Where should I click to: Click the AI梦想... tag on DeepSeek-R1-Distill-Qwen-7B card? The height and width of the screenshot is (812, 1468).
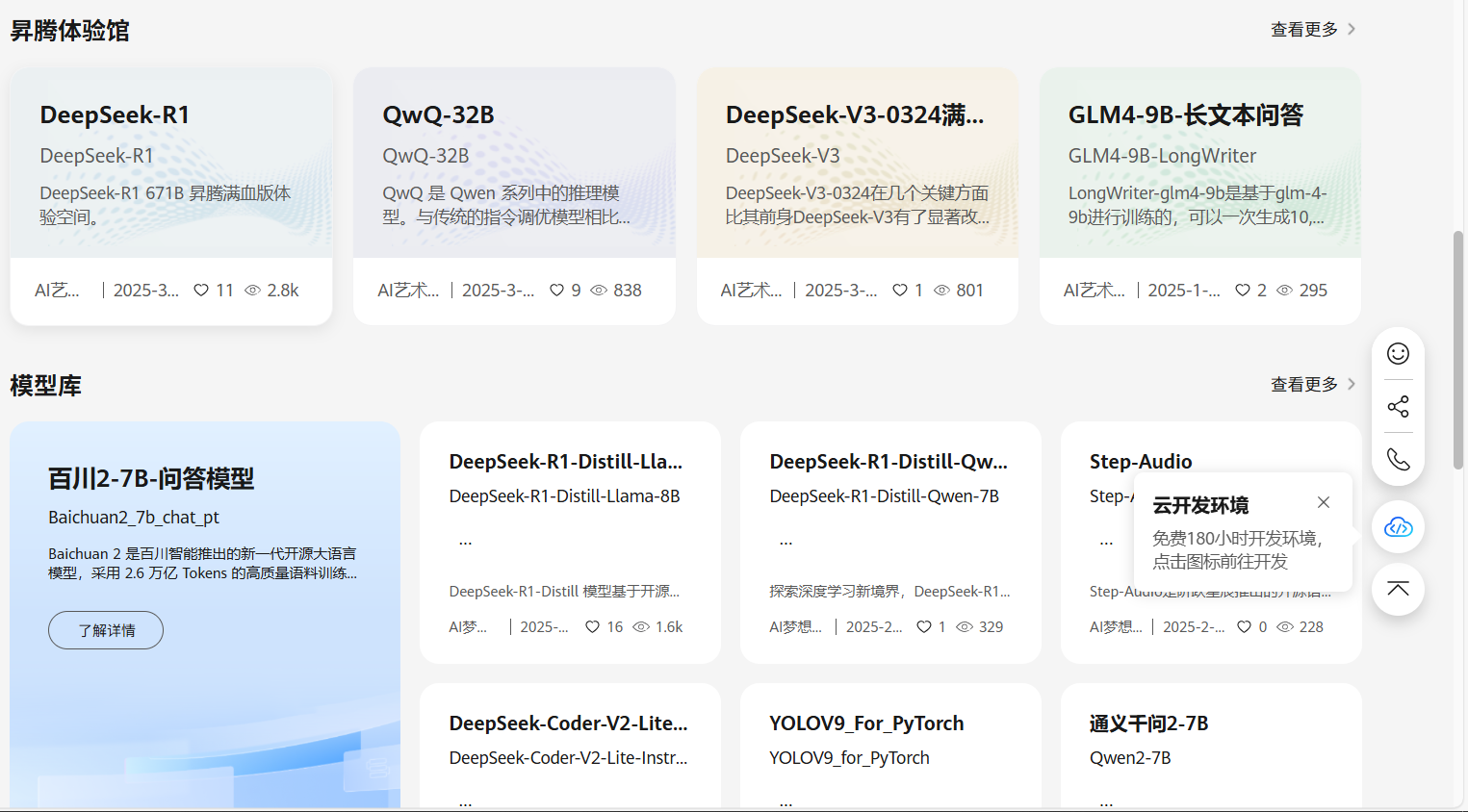(795, 626)
